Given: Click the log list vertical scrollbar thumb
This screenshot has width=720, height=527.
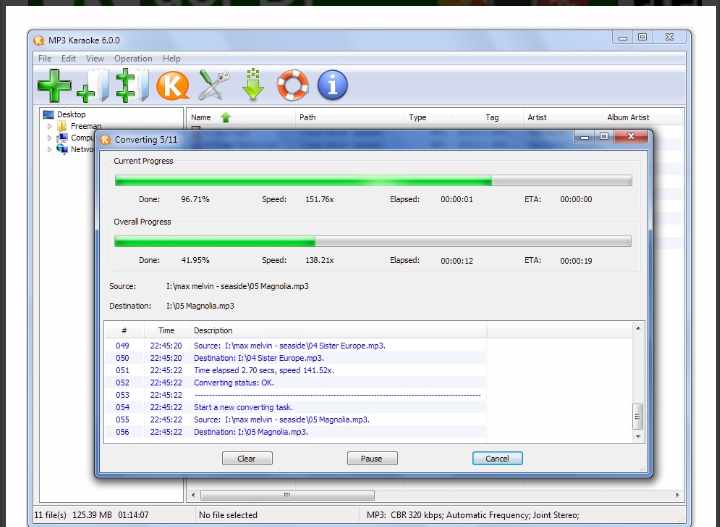Looking at the screenshot, I should click(637, 416).
